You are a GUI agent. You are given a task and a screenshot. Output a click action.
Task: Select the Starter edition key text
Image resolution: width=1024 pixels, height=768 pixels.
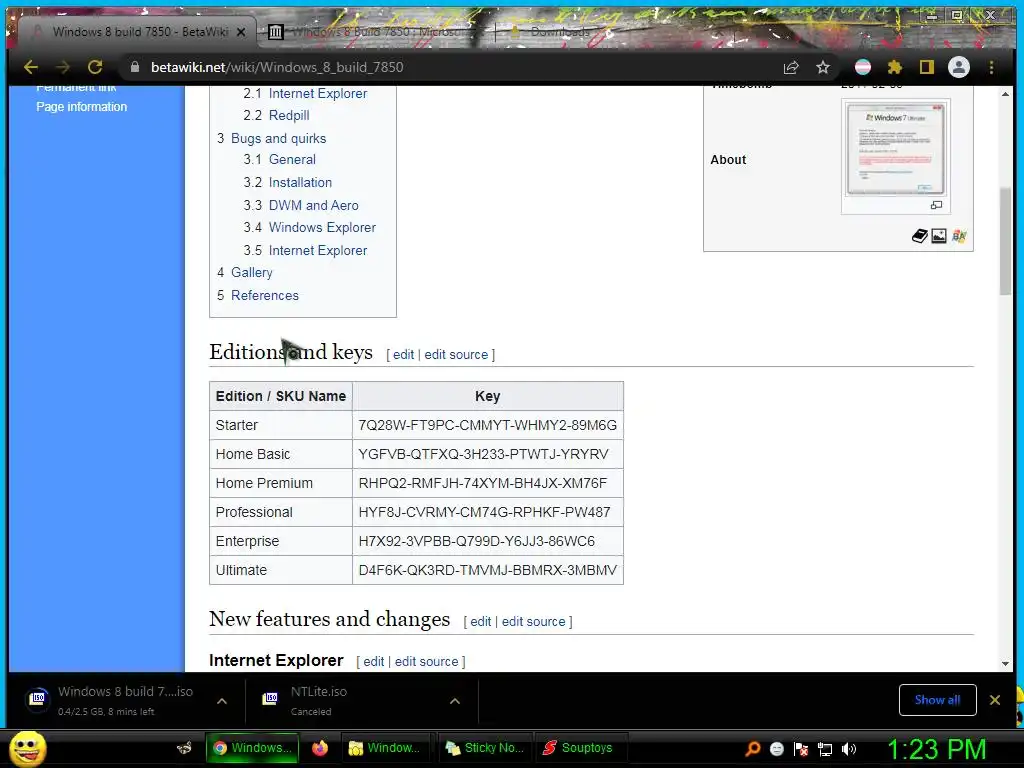tap(487, 425)
